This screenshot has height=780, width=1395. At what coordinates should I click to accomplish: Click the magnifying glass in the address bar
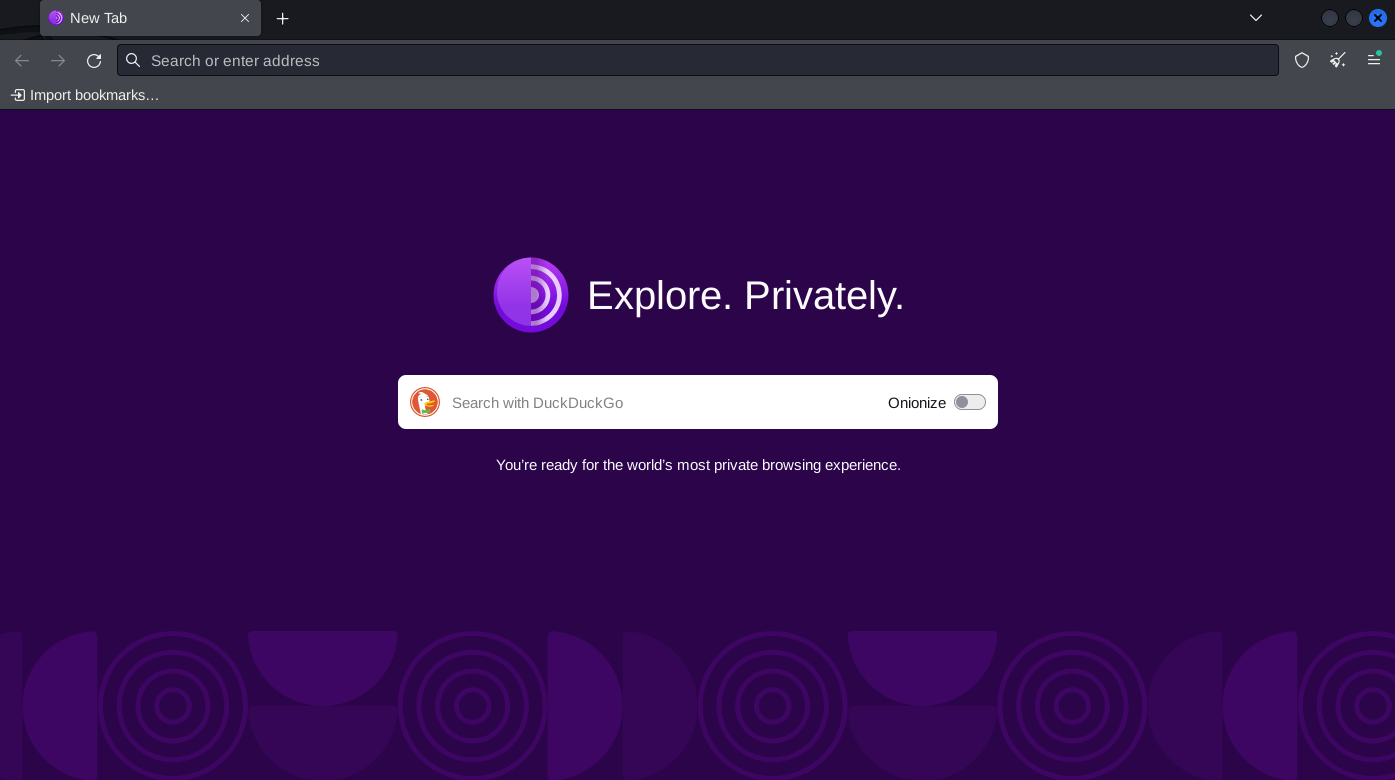point(133,60)
